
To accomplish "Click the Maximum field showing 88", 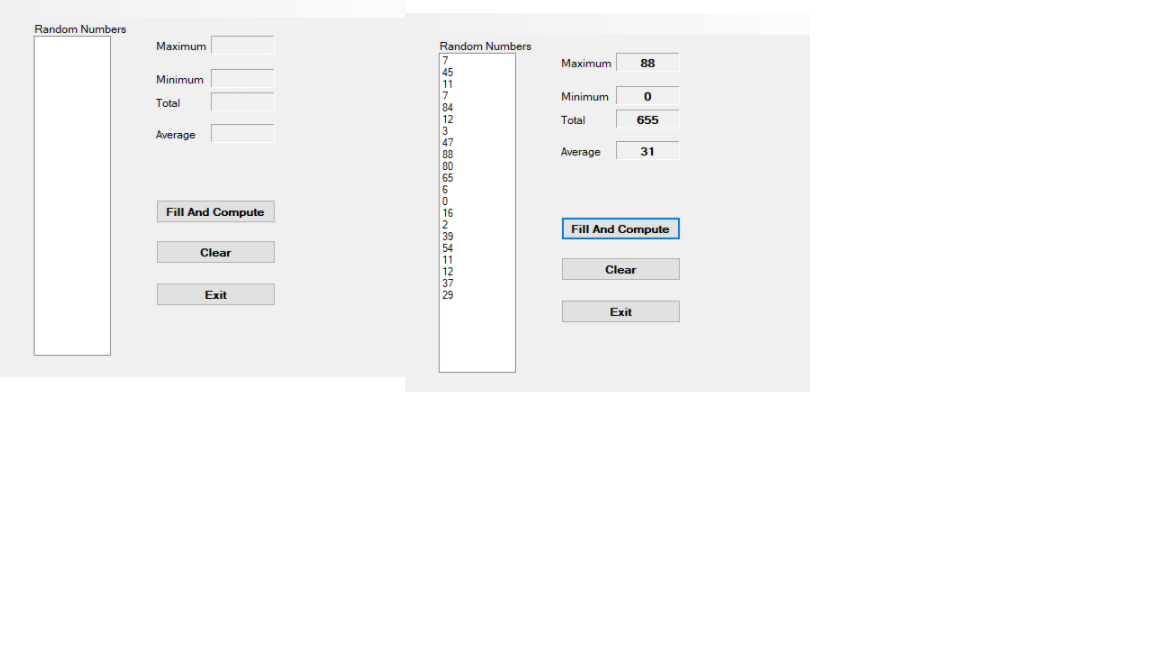I will click(648, 62).
